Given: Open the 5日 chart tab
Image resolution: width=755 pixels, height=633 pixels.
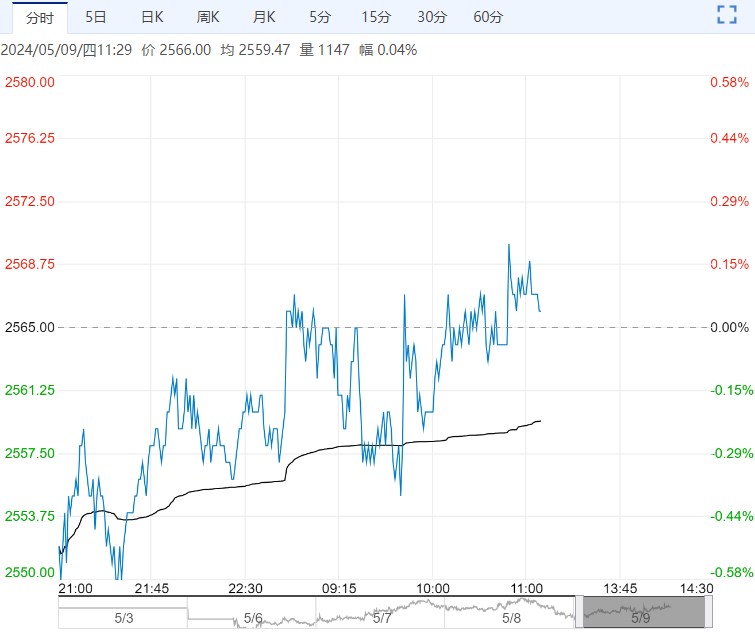Looking at the screenshot, I should coord(97,17).
